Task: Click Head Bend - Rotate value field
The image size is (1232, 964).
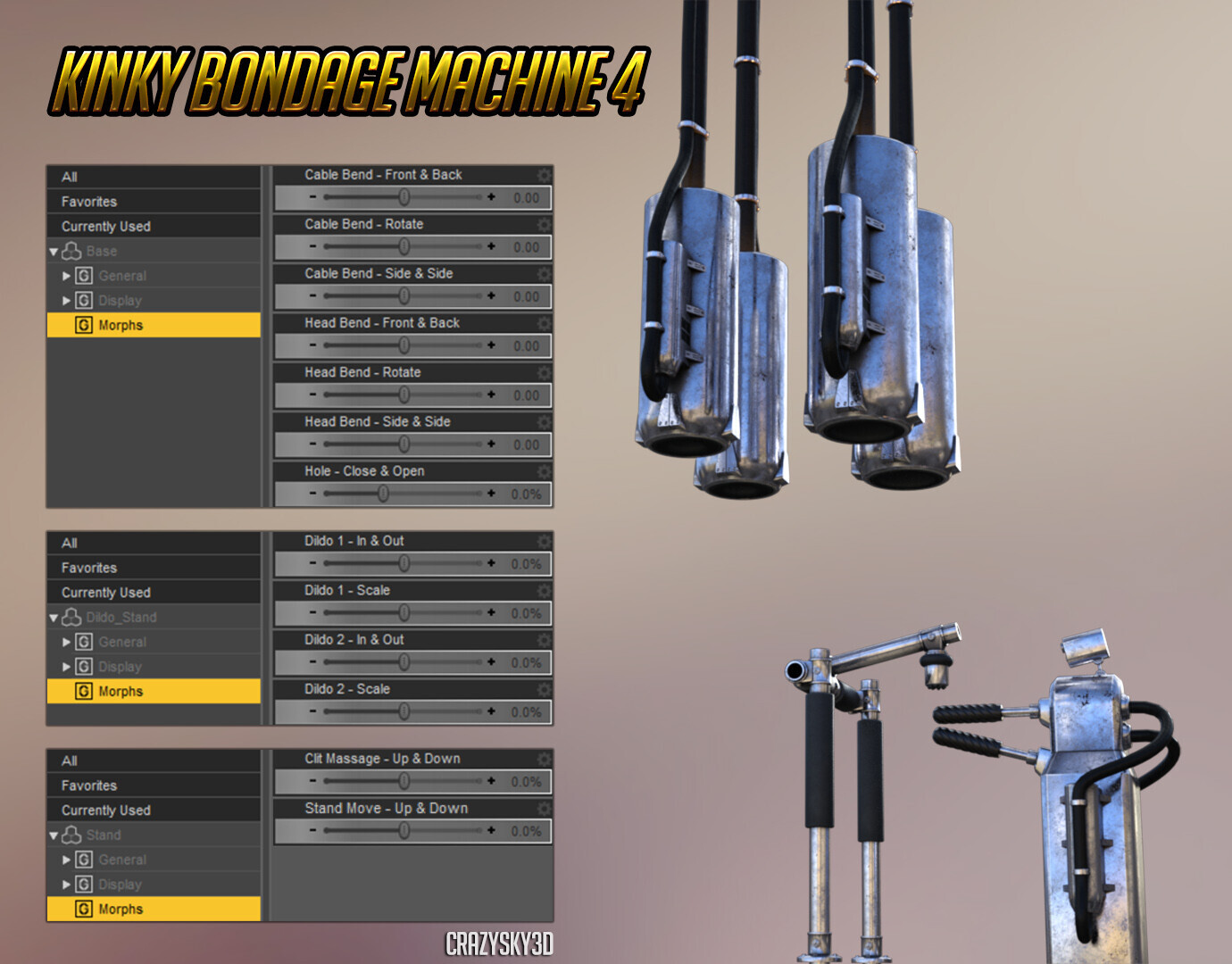Action: pyautogui.click(x=526, y=395)
